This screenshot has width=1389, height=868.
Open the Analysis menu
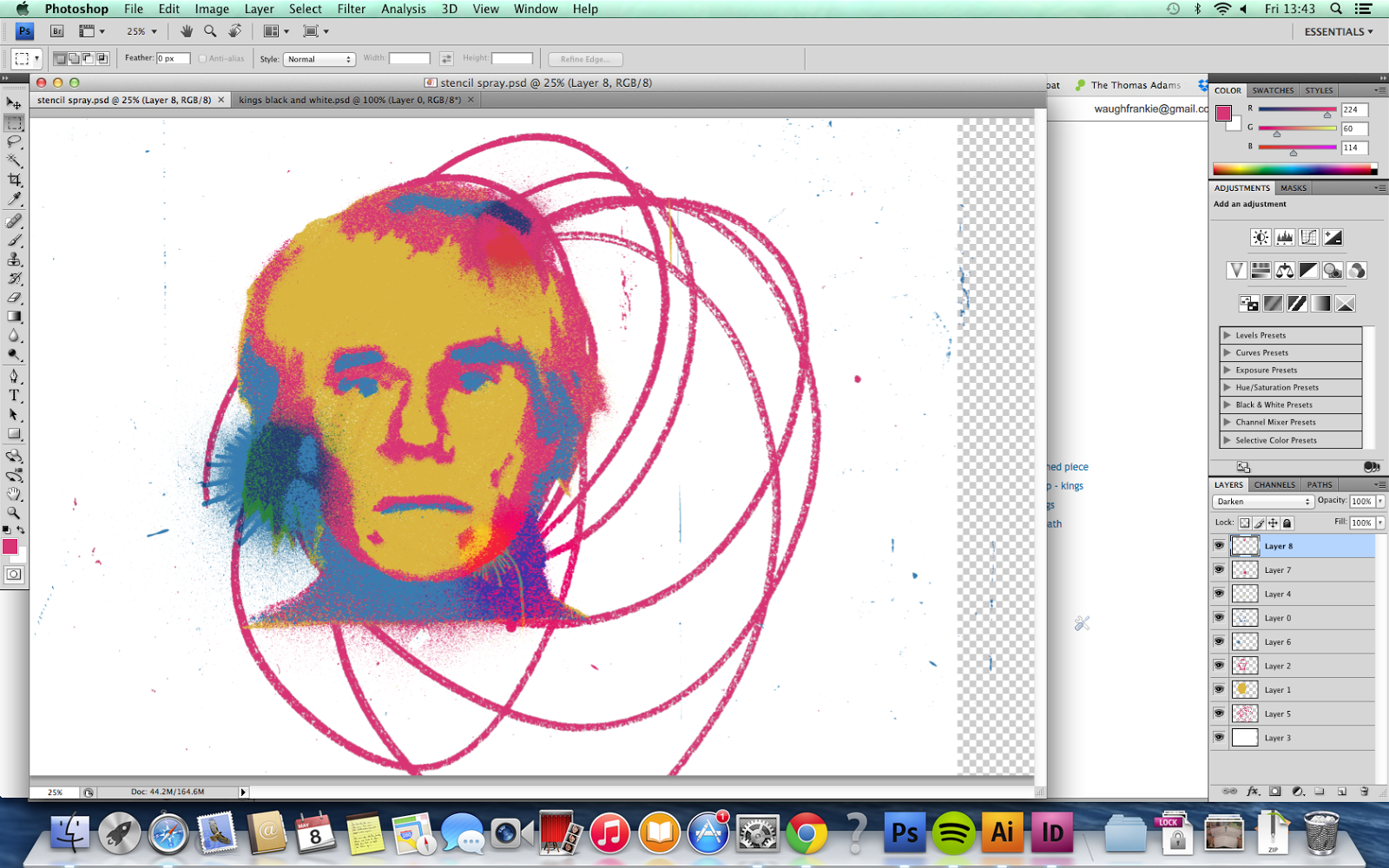pyautogui.click(x=404, y=9)
